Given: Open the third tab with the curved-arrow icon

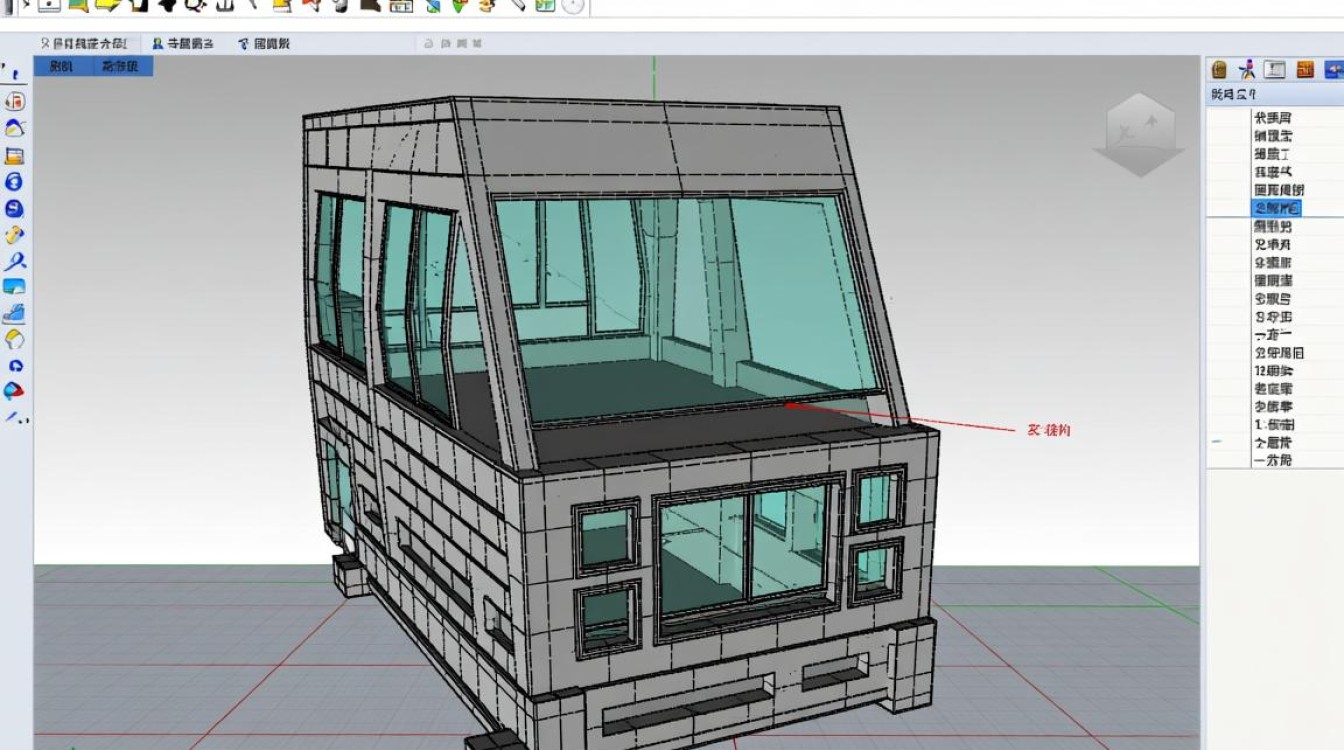Looking at the screenshot, I should [x=264, y=43].
